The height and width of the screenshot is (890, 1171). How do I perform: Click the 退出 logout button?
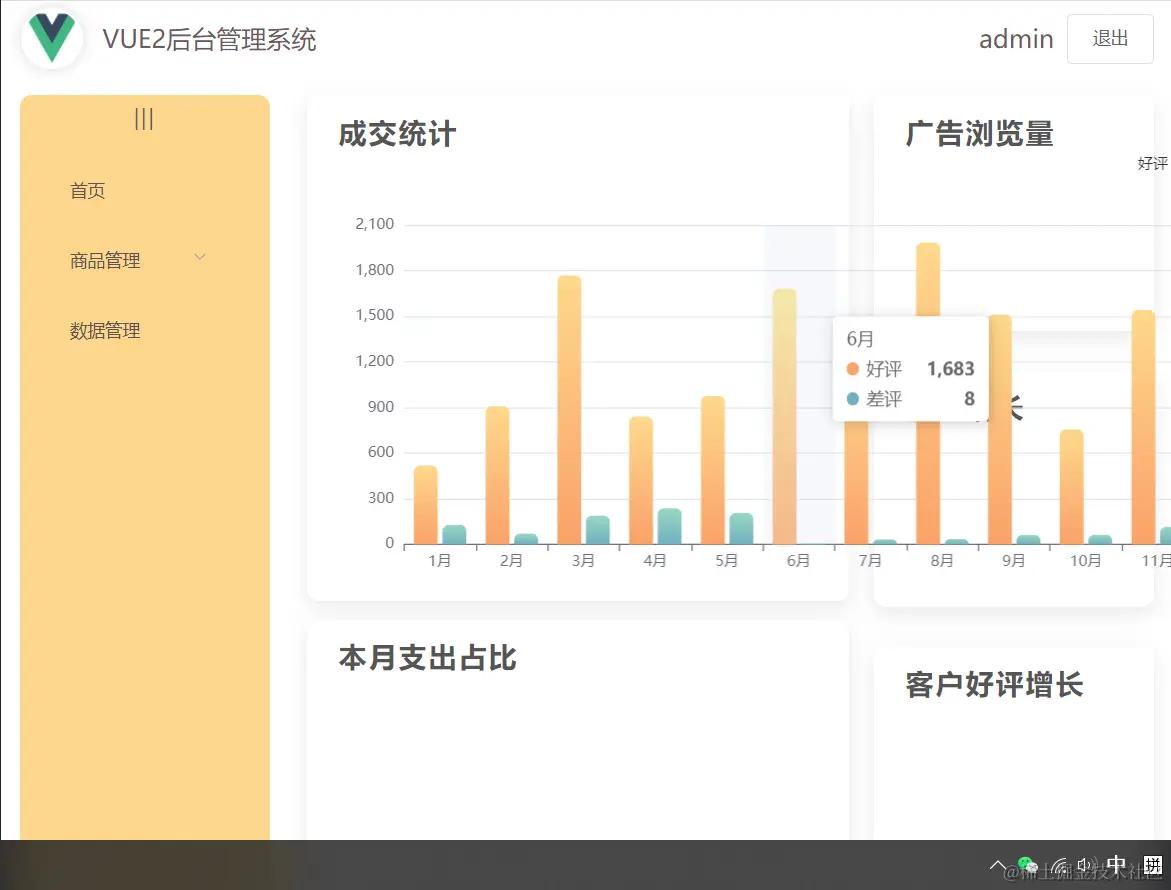[1110, 39]
